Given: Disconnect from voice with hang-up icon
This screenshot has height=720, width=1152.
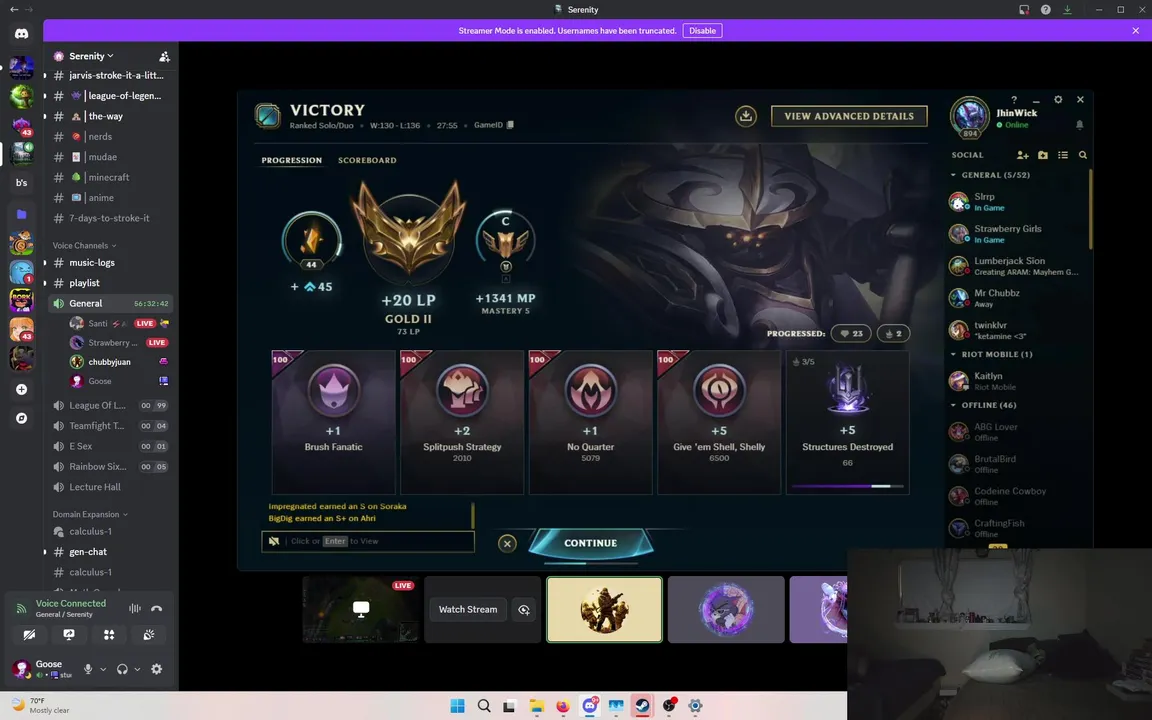Looking at the screenshot, I should coord(156,608).
